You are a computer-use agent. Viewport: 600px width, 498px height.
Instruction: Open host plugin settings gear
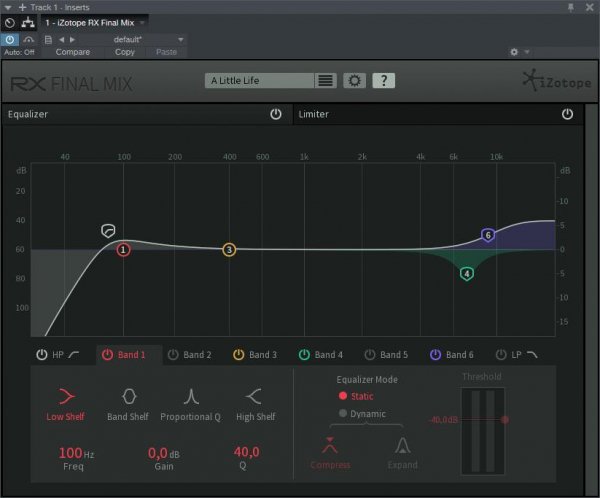point(514,52)
